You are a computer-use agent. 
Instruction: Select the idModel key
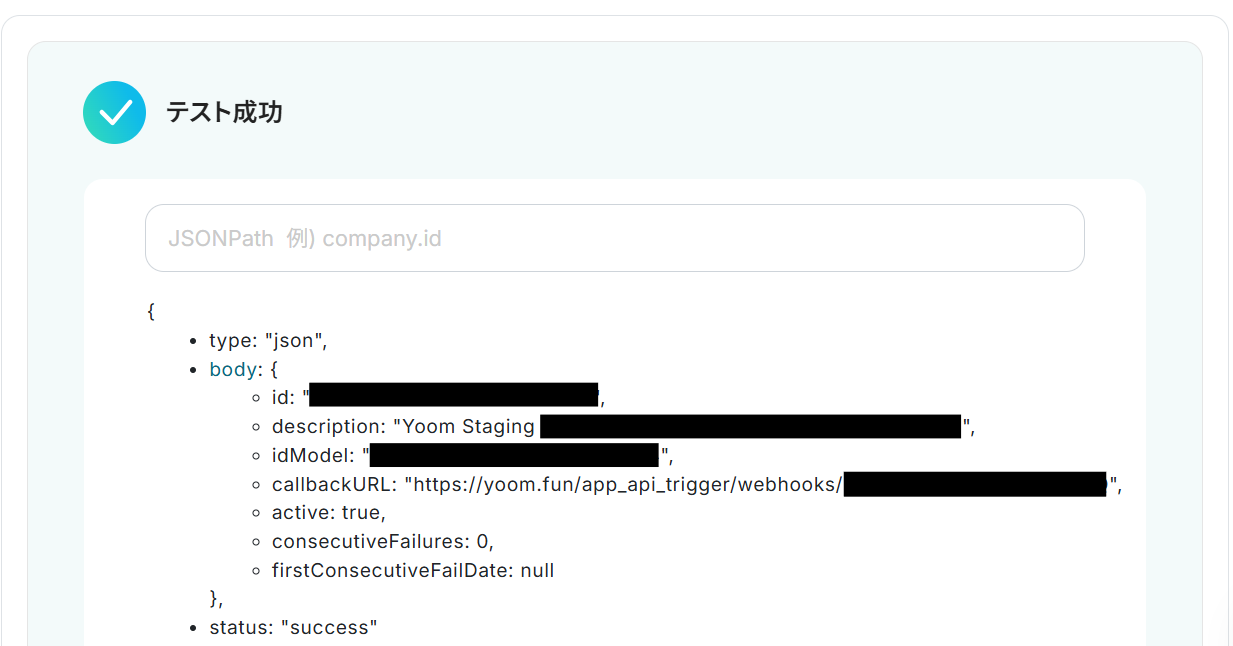tap(311, 456)
